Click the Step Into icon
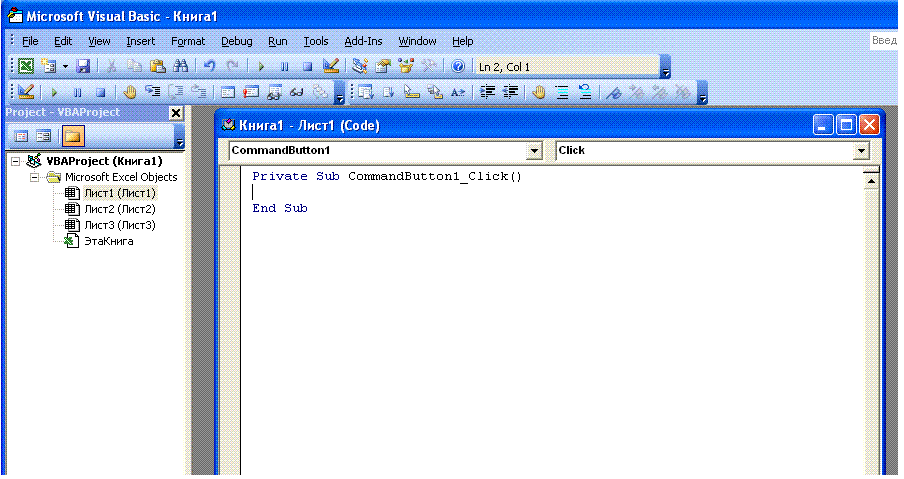This screenshot has width=904, height=479. click(x=153, y=92)
